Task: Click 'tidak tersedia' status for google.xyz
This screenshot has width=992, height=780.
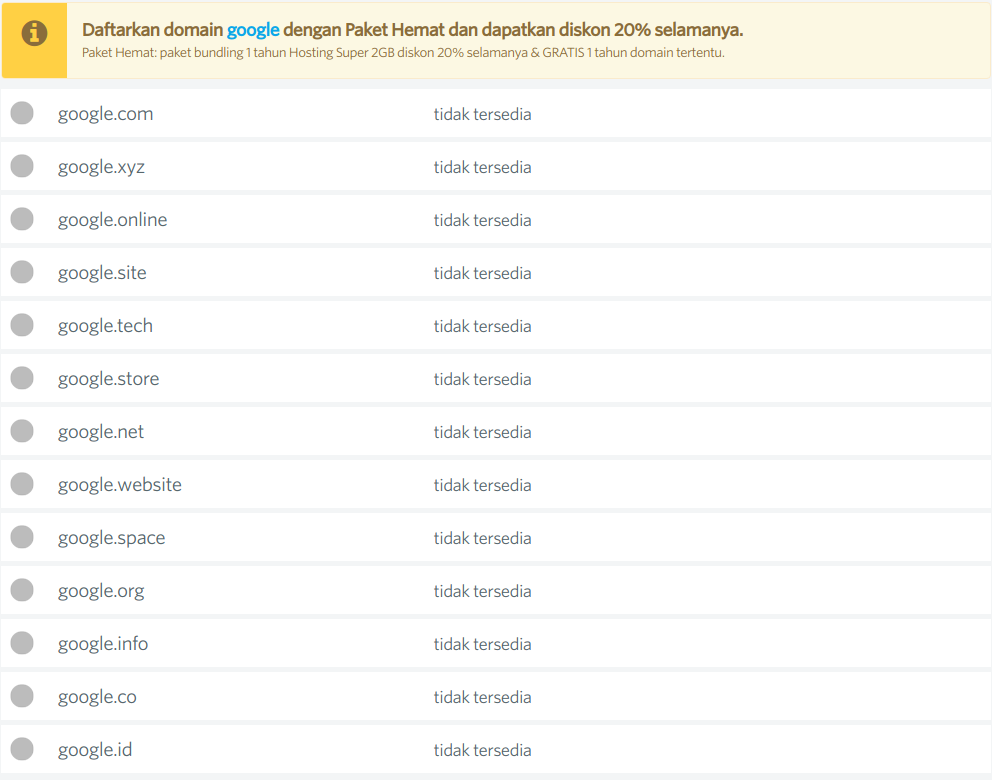Action: tap(482, 168)
